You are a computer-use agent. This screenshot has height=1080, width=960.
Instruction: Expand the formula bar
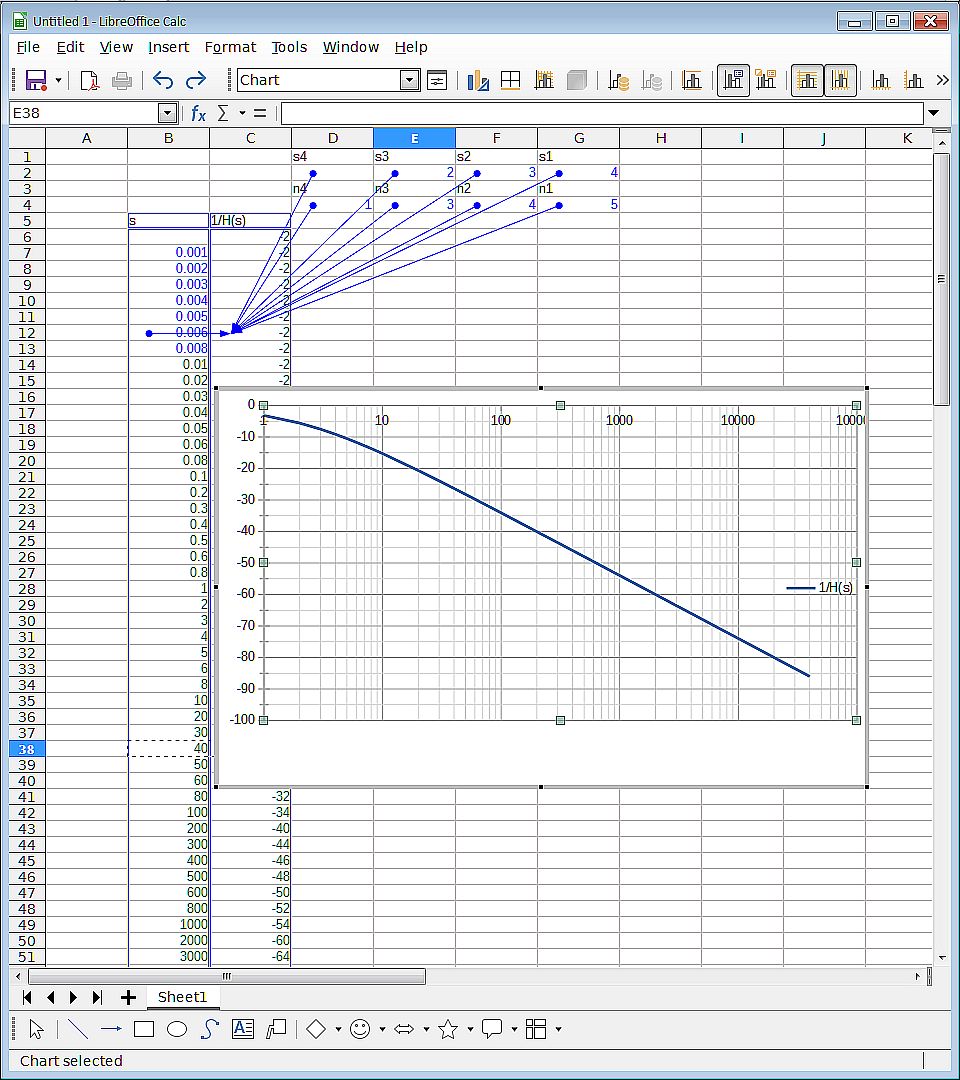point(934,113)
